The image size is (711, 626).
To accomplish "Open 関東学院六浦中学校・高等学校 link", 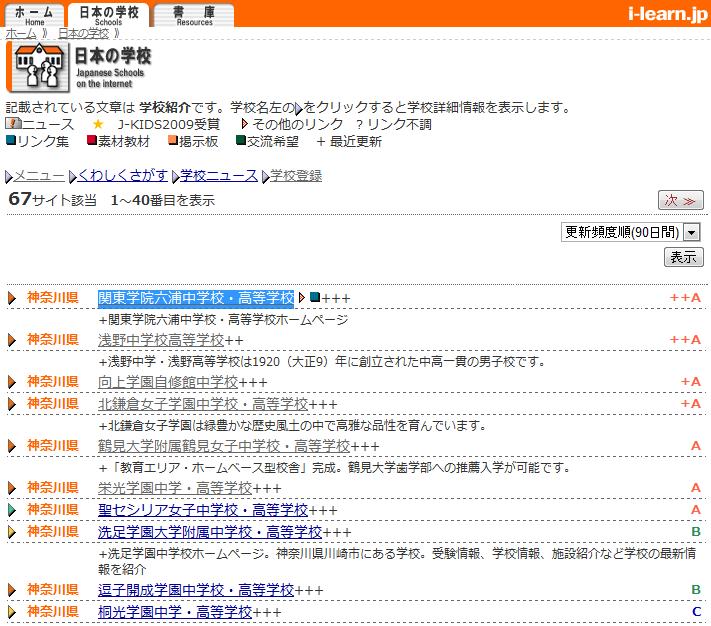I will pyautogui.click(x=196, y=298).
